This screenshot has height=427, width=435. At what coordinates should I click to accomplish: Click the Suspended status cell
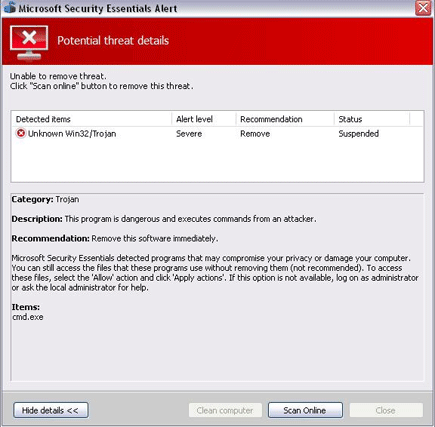coord(359,134)
